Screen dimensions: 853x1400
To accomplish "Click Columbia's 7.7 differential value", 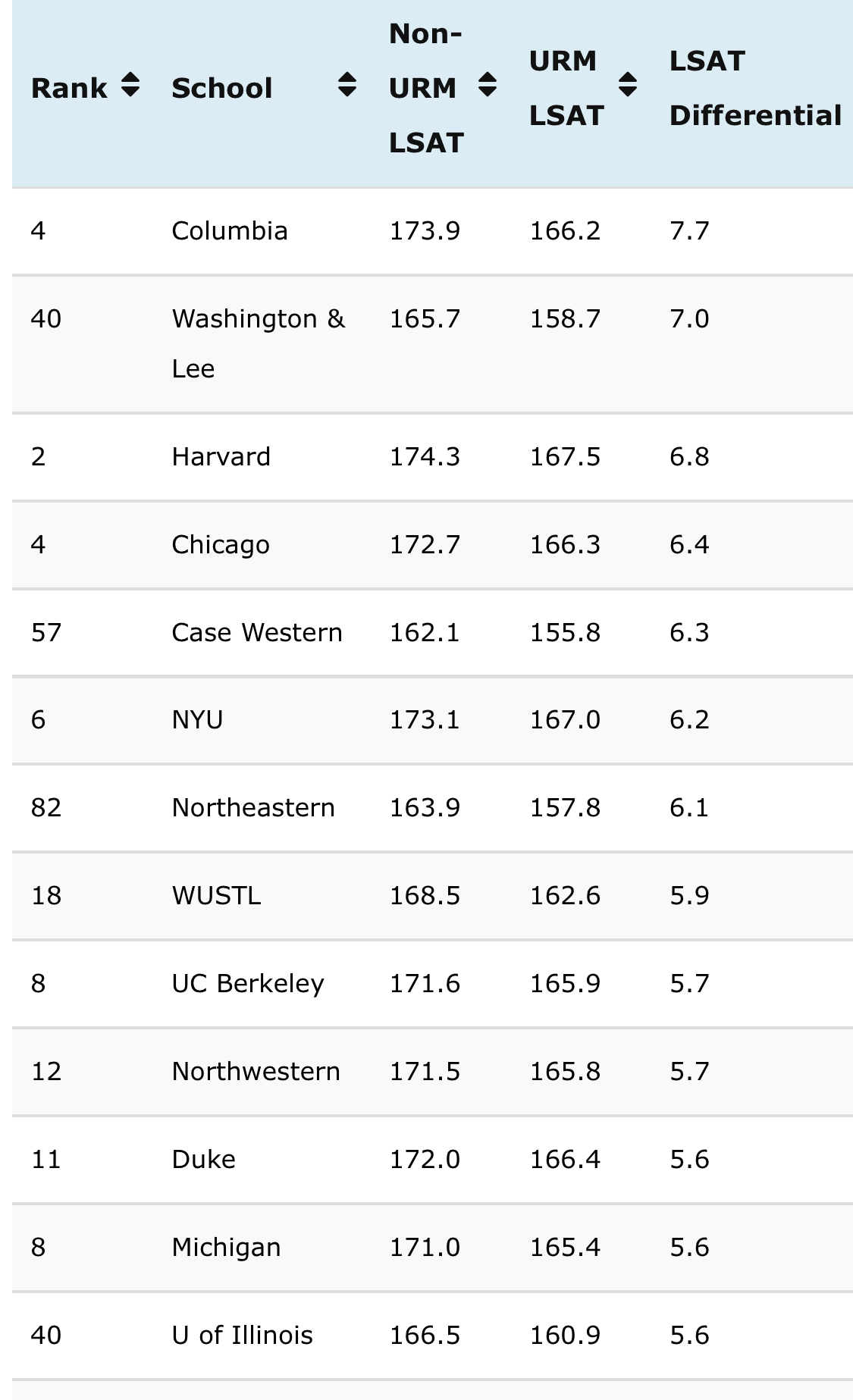I will [689, 231].
